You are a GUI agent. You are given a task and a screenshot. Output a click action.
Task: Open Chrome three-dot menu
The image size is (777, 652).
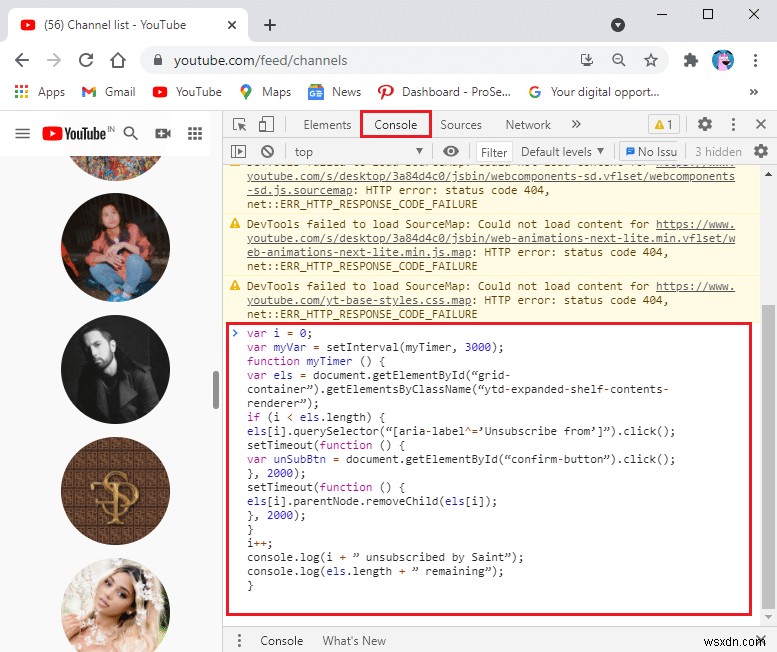(x=755, y=60)
